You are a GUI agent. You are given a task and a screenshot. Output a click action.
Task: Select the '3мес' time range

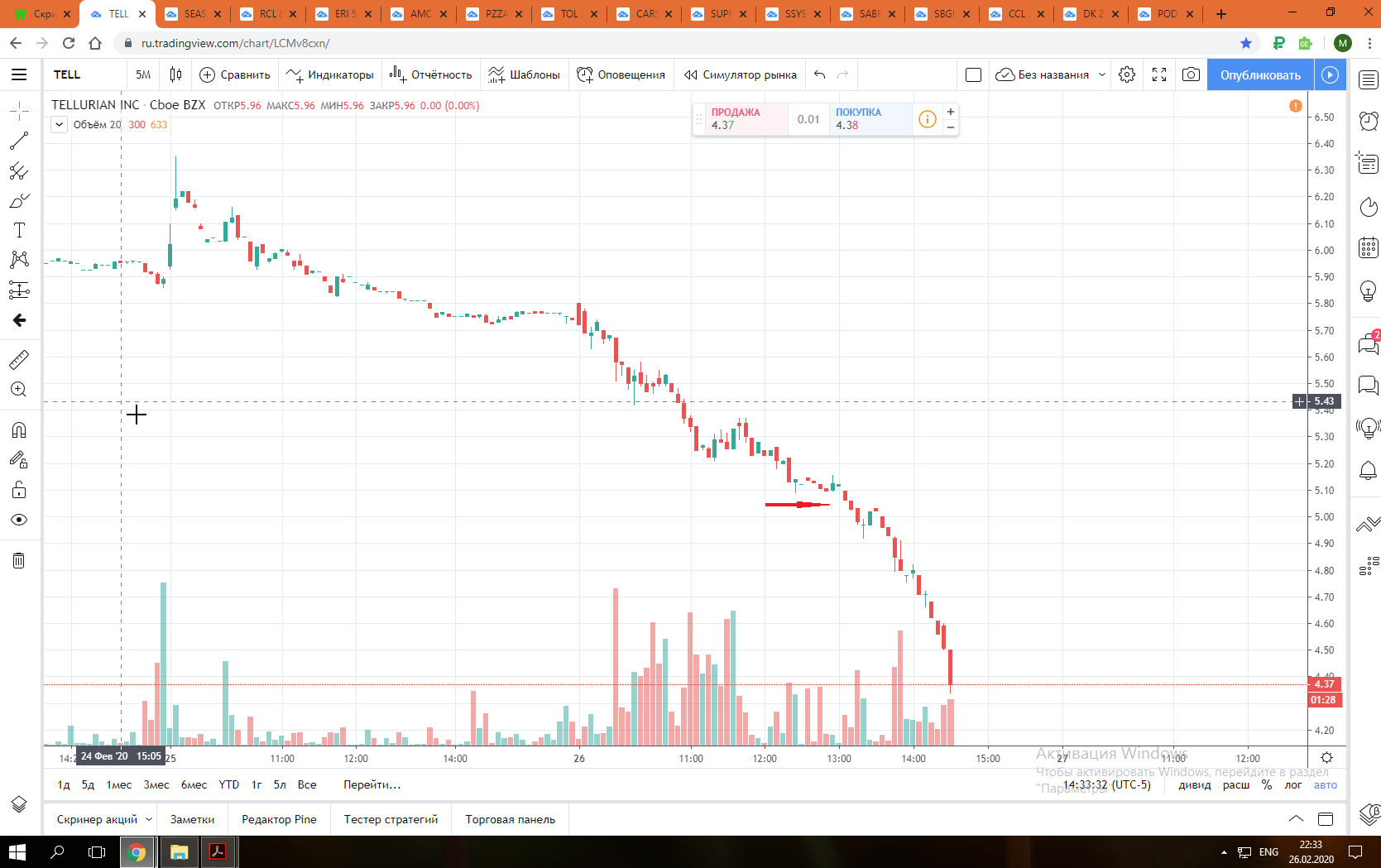[156, 784]
